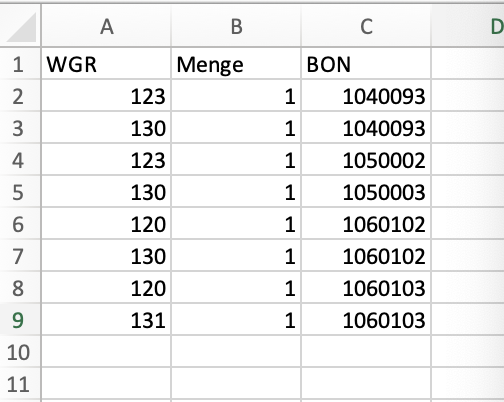Select cell A6 containing 120
The image size is (504, 402).
pyautogui.click(x=106, y=224)
